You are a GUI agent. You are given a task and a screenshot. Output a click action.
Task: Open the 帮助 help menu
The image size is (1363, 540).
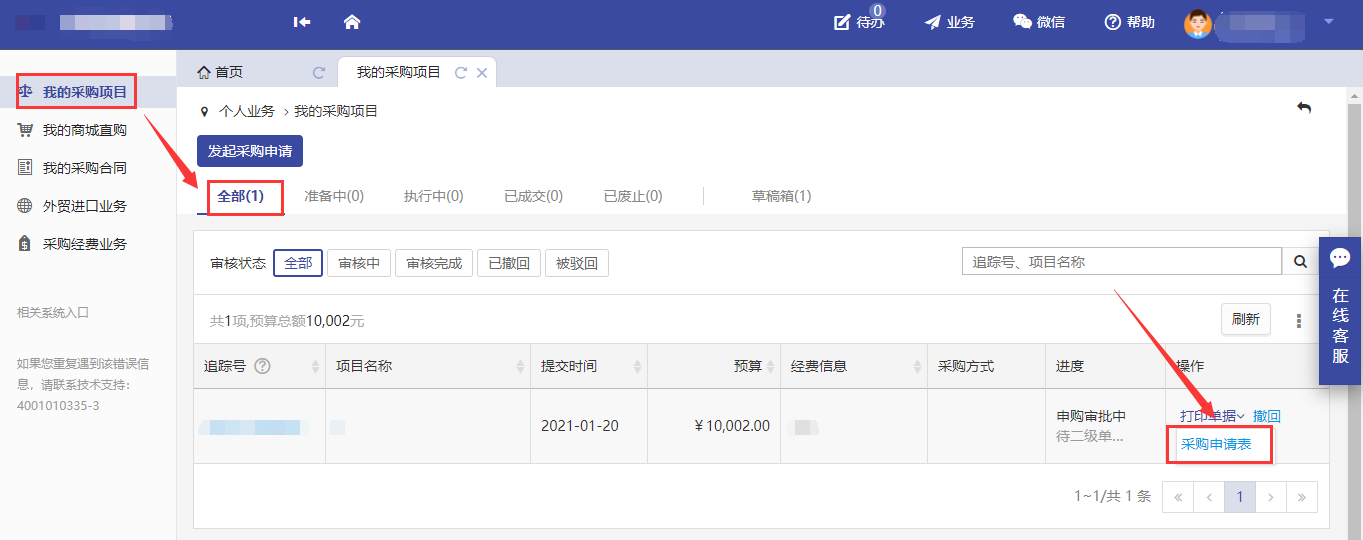tap(1129, 22)
